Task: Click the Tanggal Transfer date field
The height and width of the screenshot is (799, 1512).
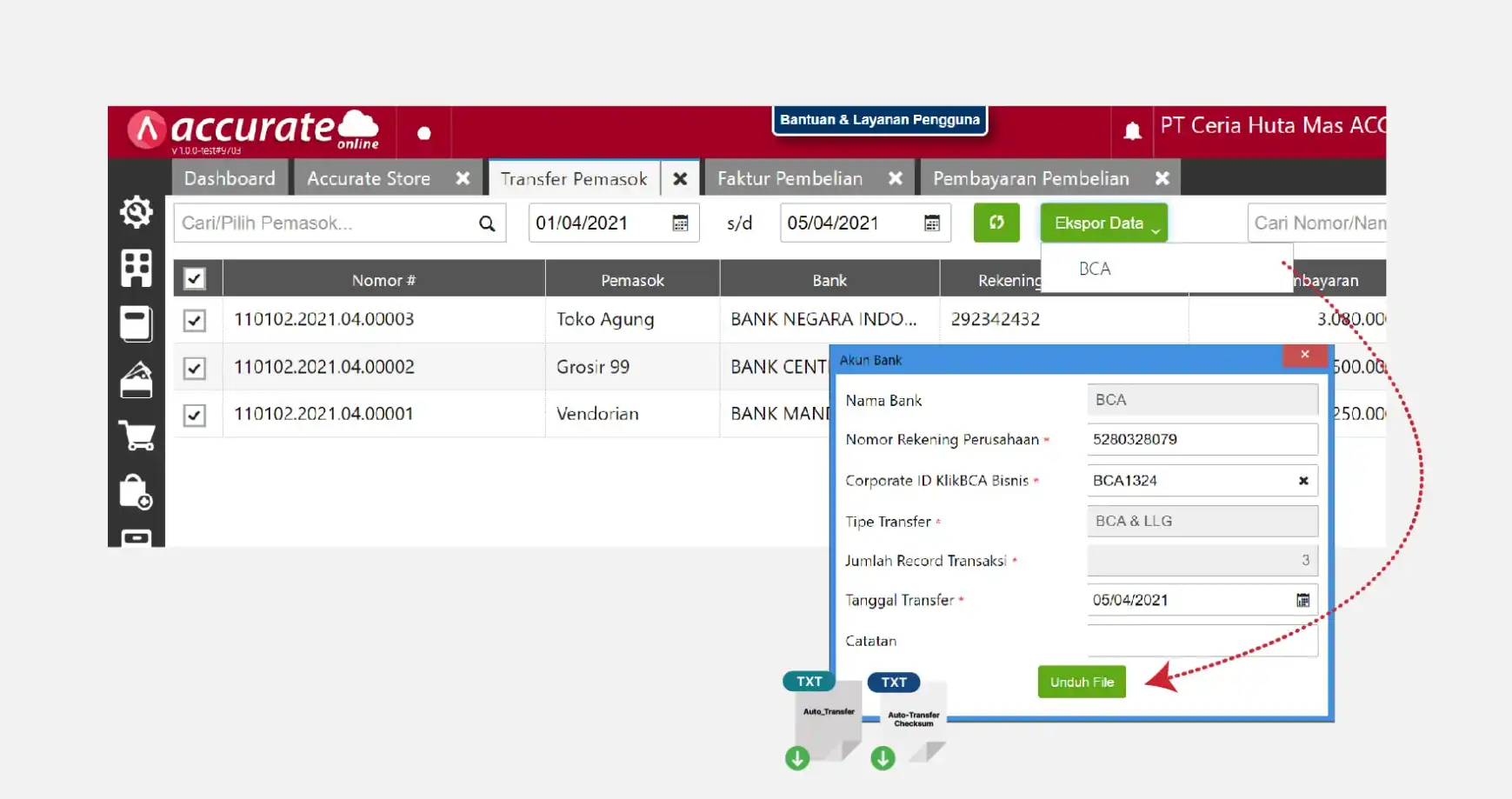Action: coord(1202,600)
